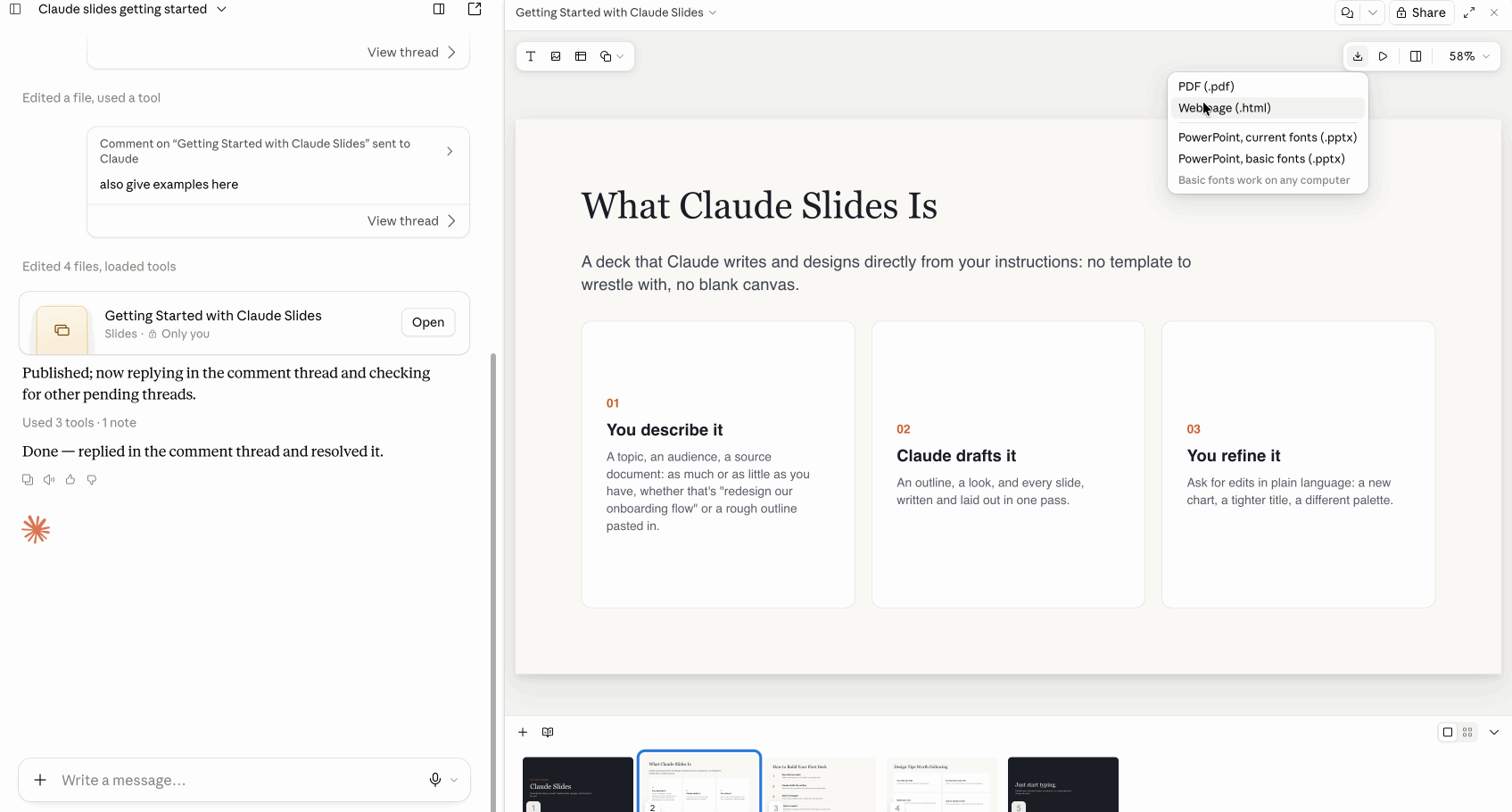Click the Claude starburst logo
This screenshot has height=812, width=1512.
click(36, 530)
